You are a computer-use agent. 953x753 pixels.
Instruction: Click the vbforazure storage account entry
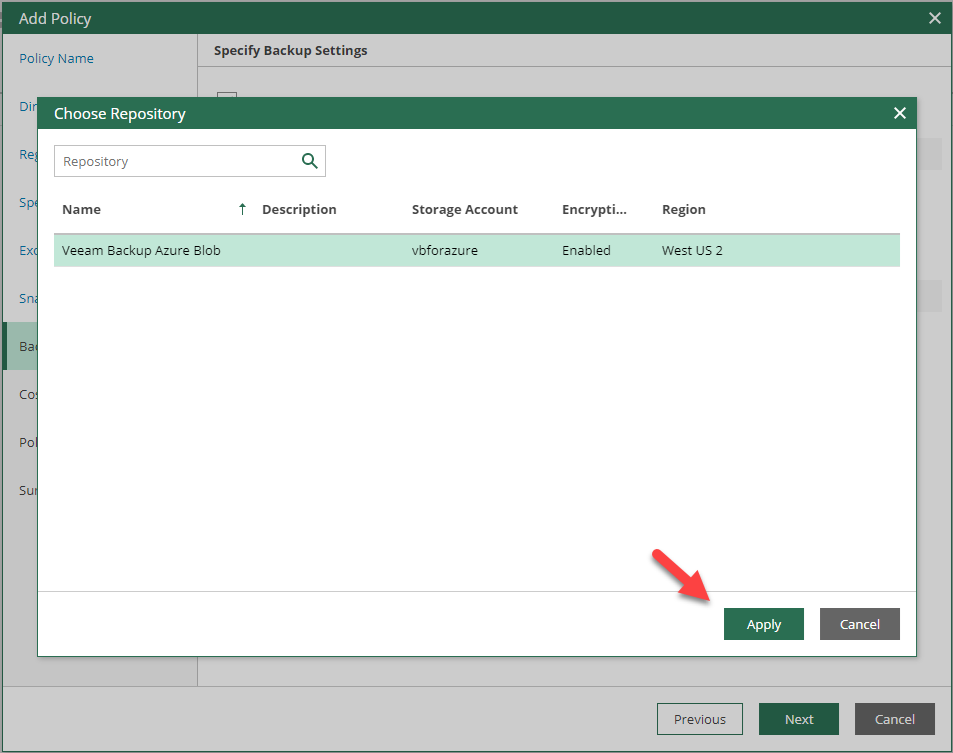444,250
